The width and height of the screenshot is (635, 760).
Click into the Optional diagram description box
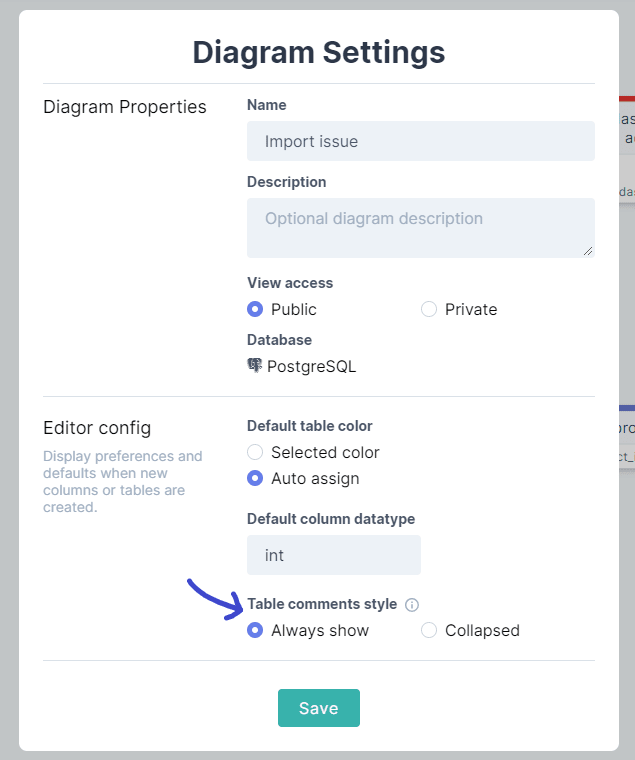(x=421, y=228)
